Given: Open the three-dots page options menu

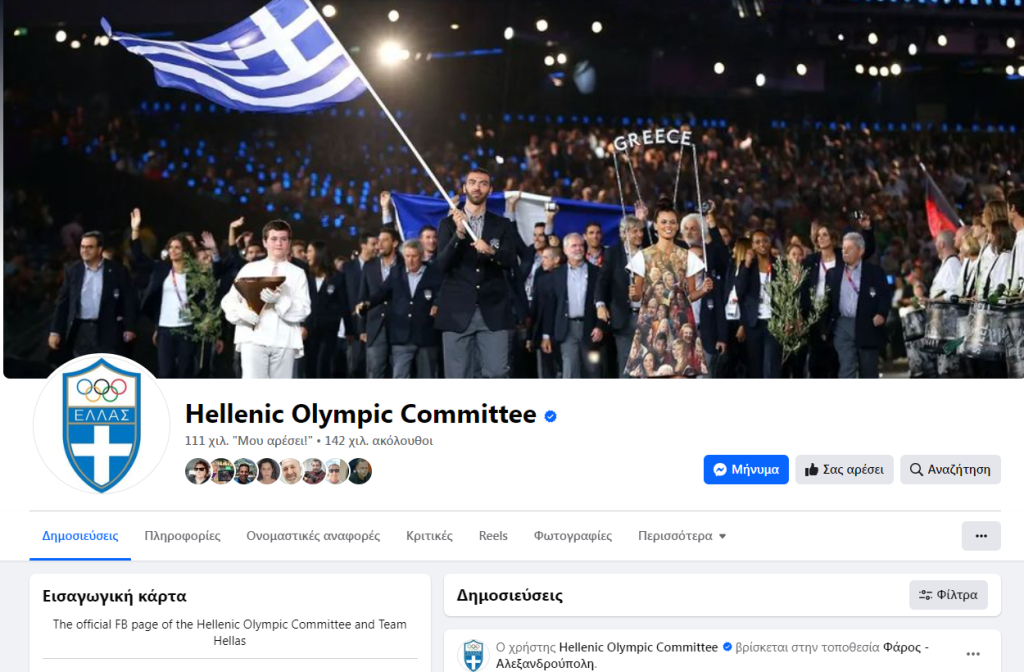Looking at the screenshot, I should [981, 536].
